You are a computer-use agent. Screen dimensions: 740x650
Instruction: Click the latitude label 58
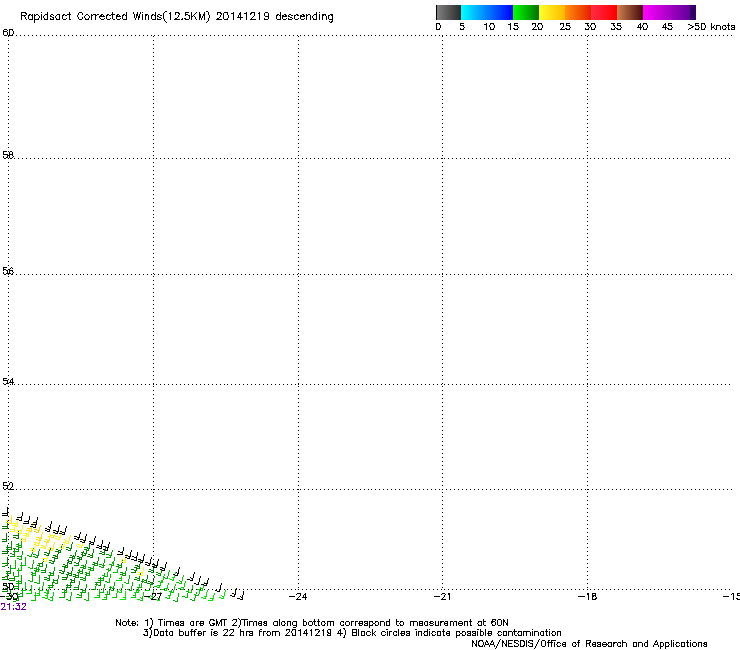[x=8, y=155]
